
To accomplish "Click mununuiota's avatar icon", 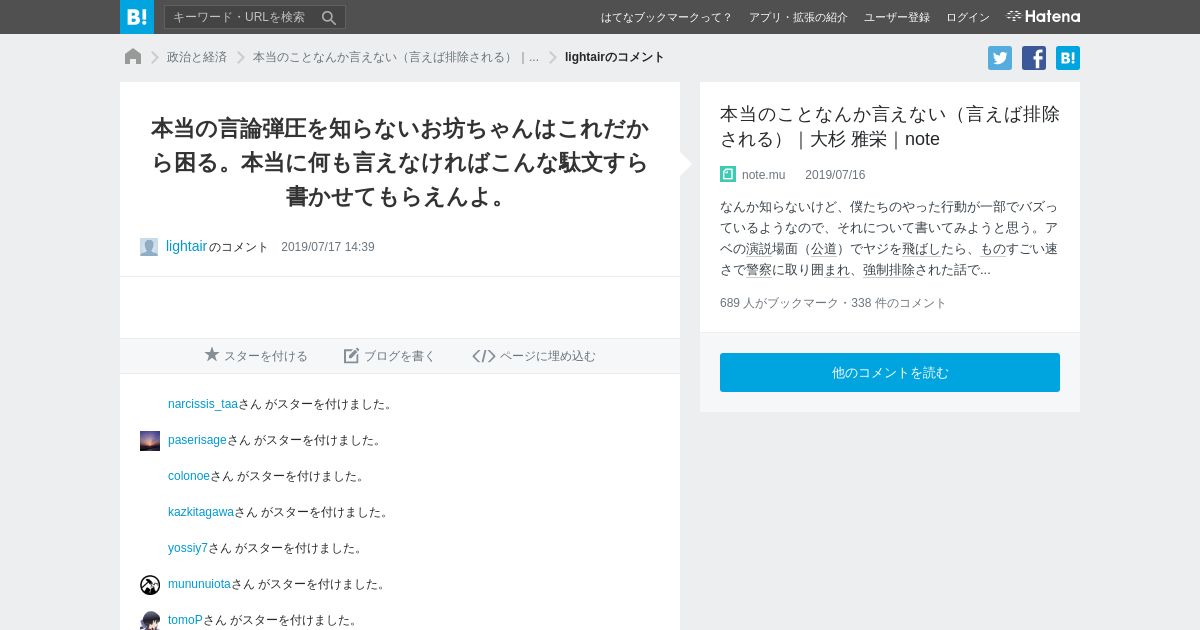I will click(150, 585).
